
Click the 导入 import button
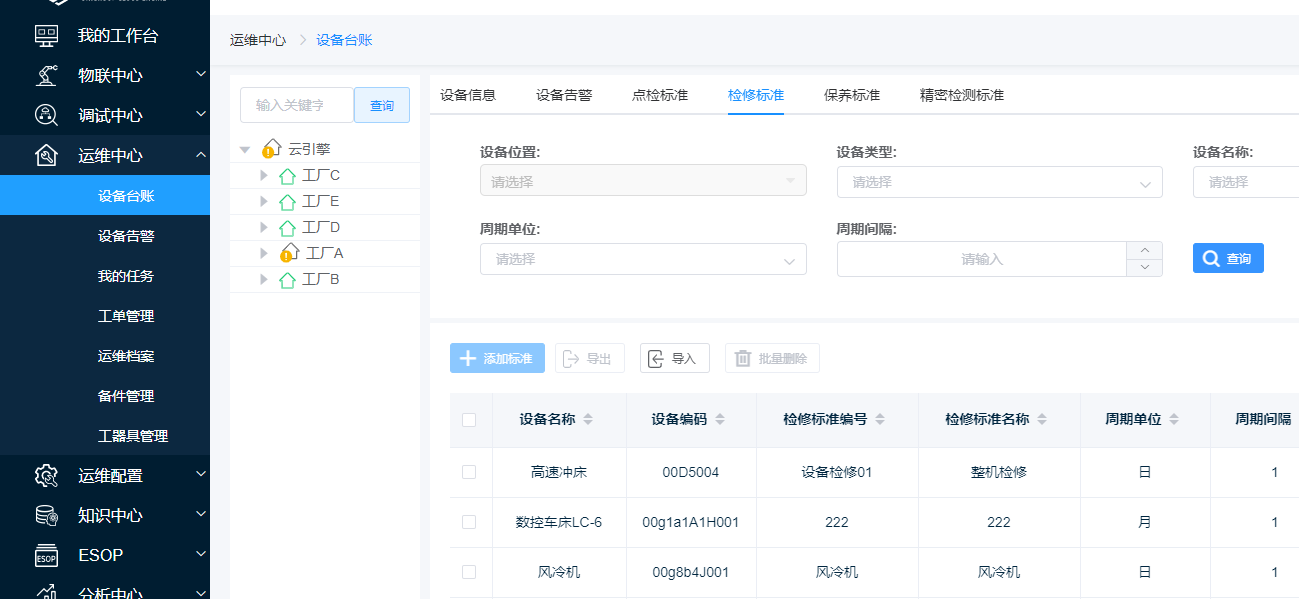[x=675, y=358]
